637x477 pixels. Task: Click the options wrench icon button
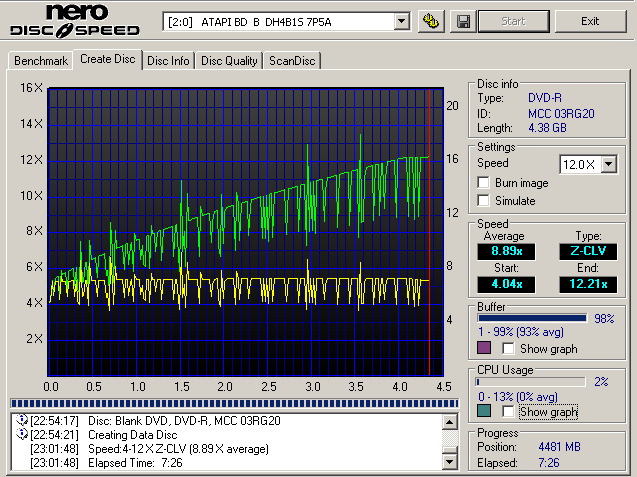[x=431, y=21]
